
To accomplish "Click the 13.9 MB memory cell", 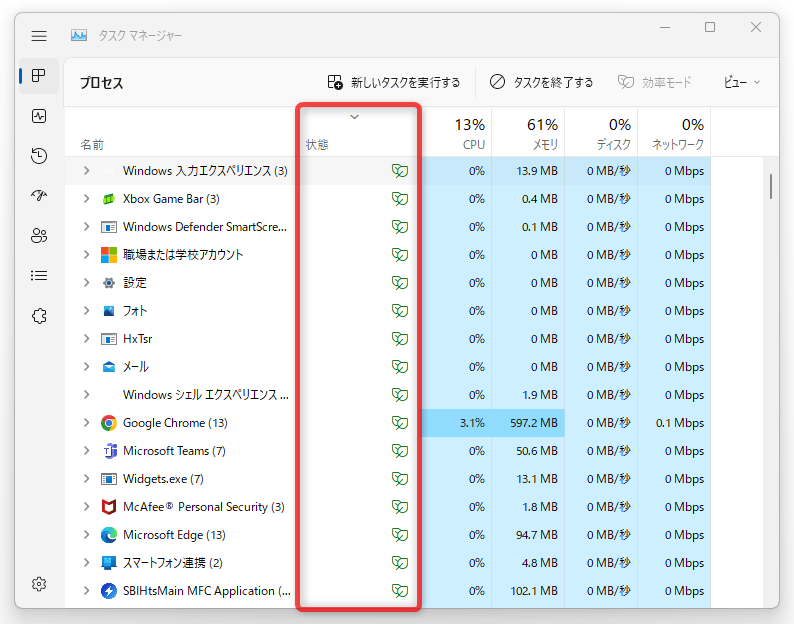I will [528, 171].
